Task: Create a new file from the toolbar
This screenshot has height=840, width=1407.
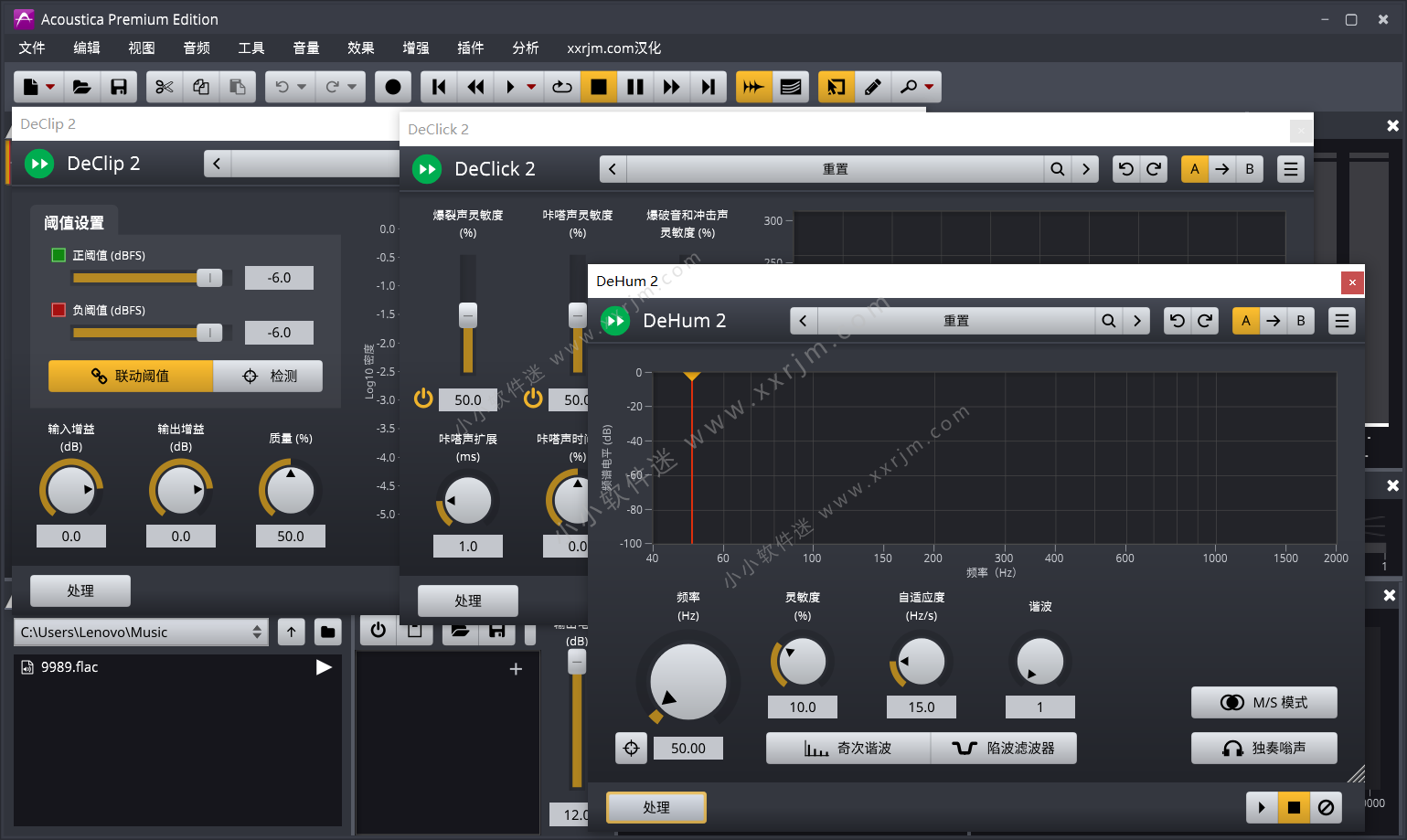Action: click(x=30, y=87)
